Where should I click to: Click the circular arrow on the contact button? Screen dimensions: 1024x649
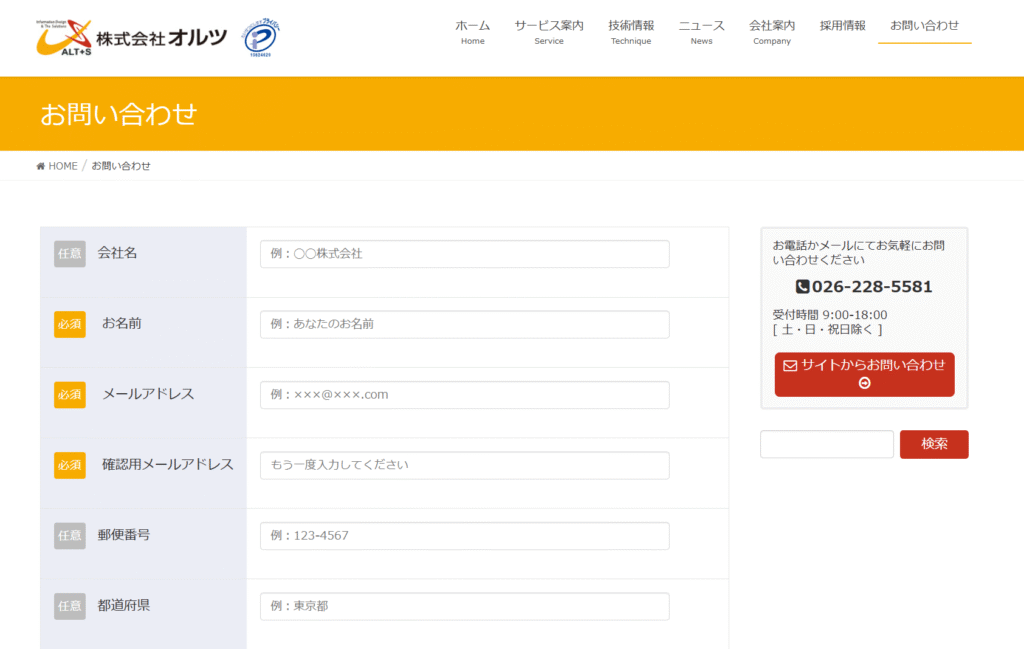[x=863, y=383]
